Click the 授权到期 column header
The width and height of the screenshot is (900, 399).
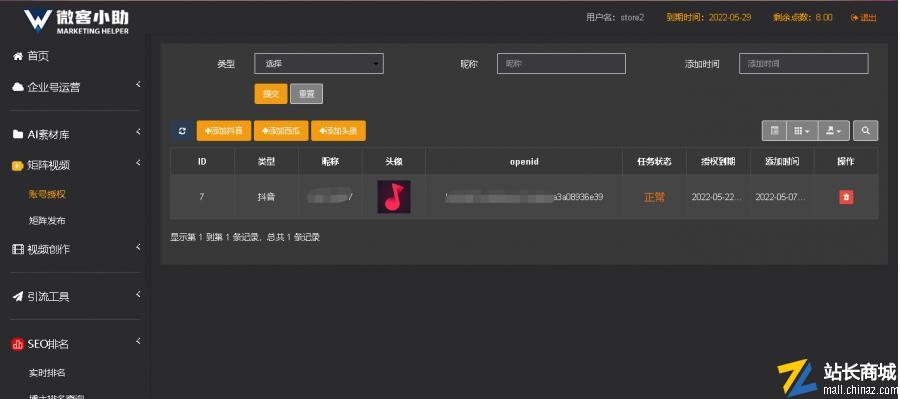coord(718,162)
